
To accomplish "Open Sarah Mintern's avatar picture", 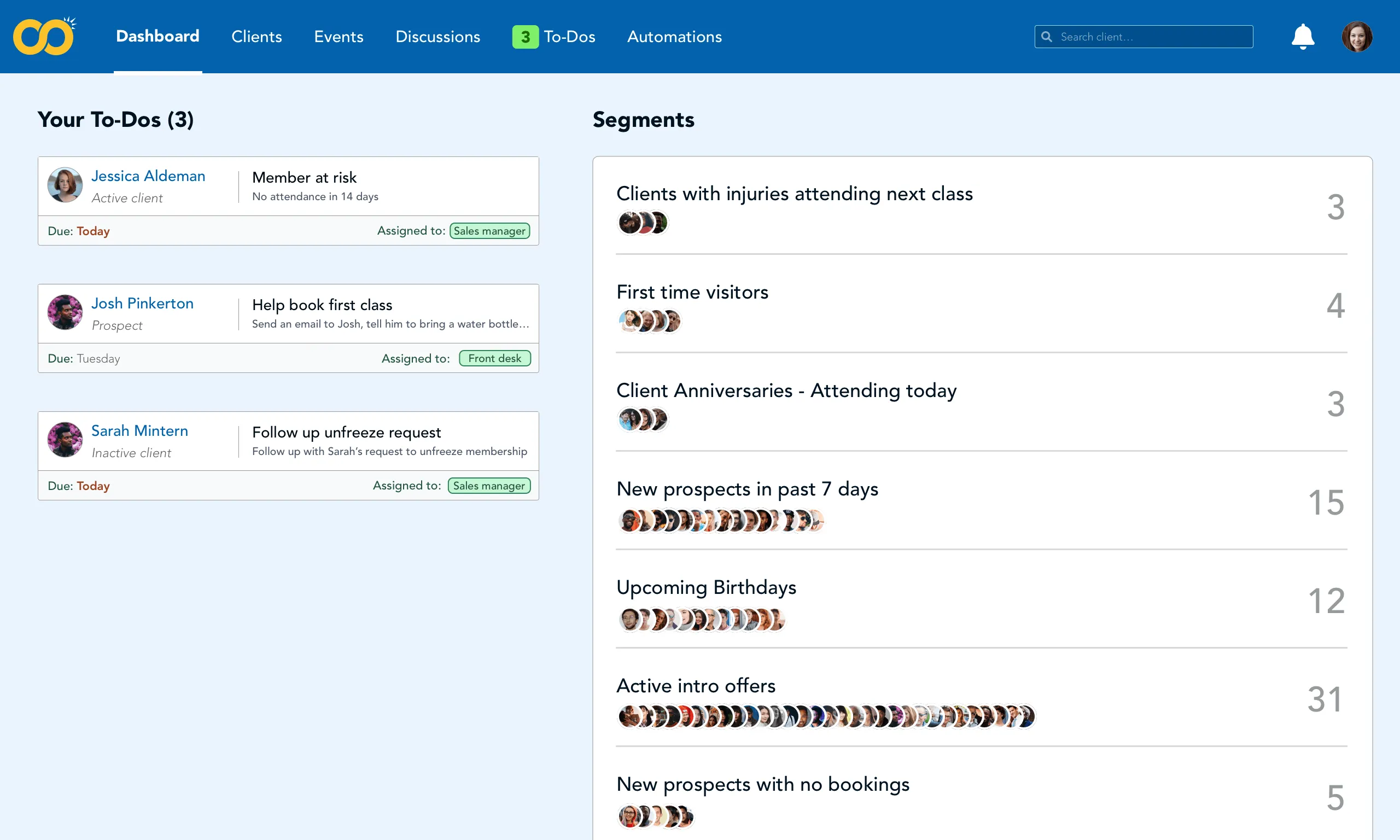I will point(65,439).
